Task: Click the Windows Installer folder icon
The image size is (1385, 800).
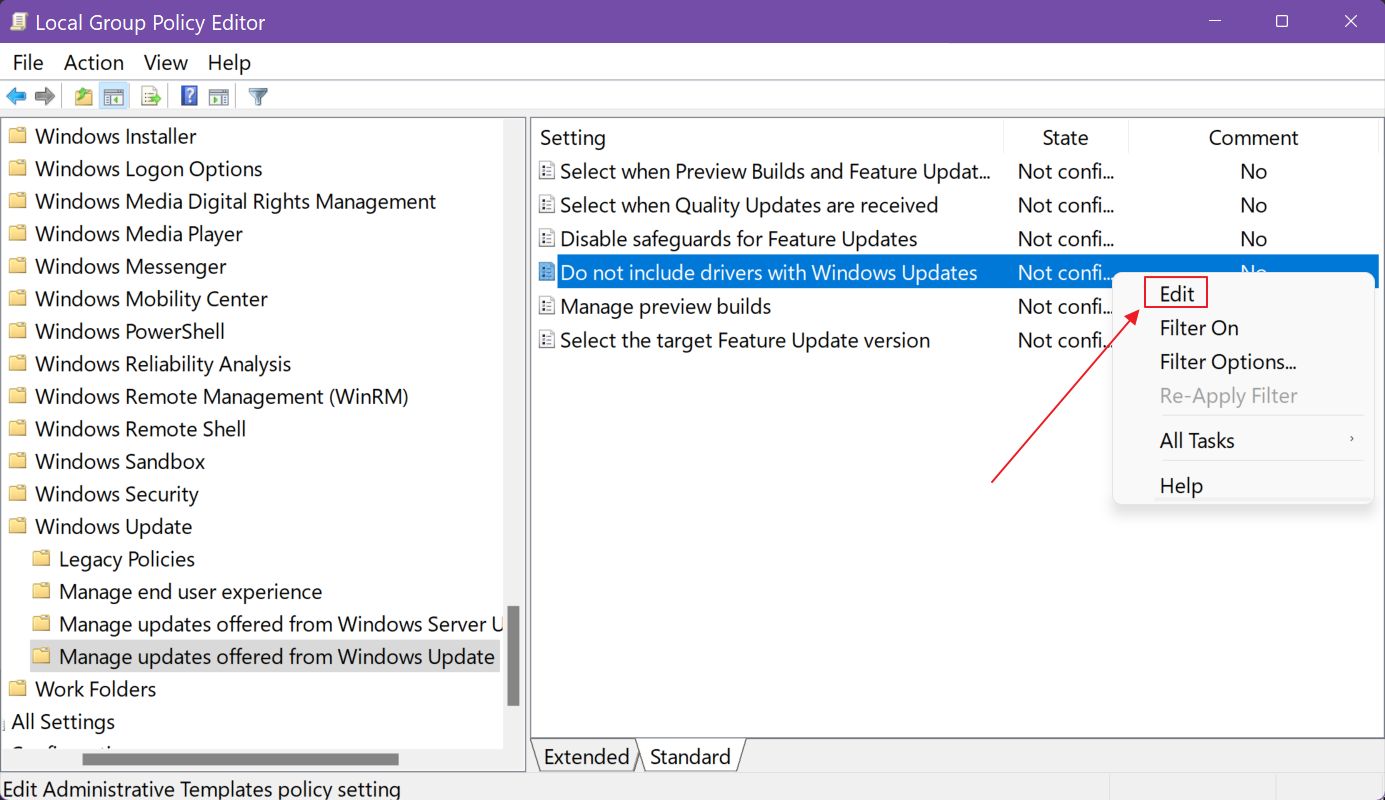Action: 17,136
